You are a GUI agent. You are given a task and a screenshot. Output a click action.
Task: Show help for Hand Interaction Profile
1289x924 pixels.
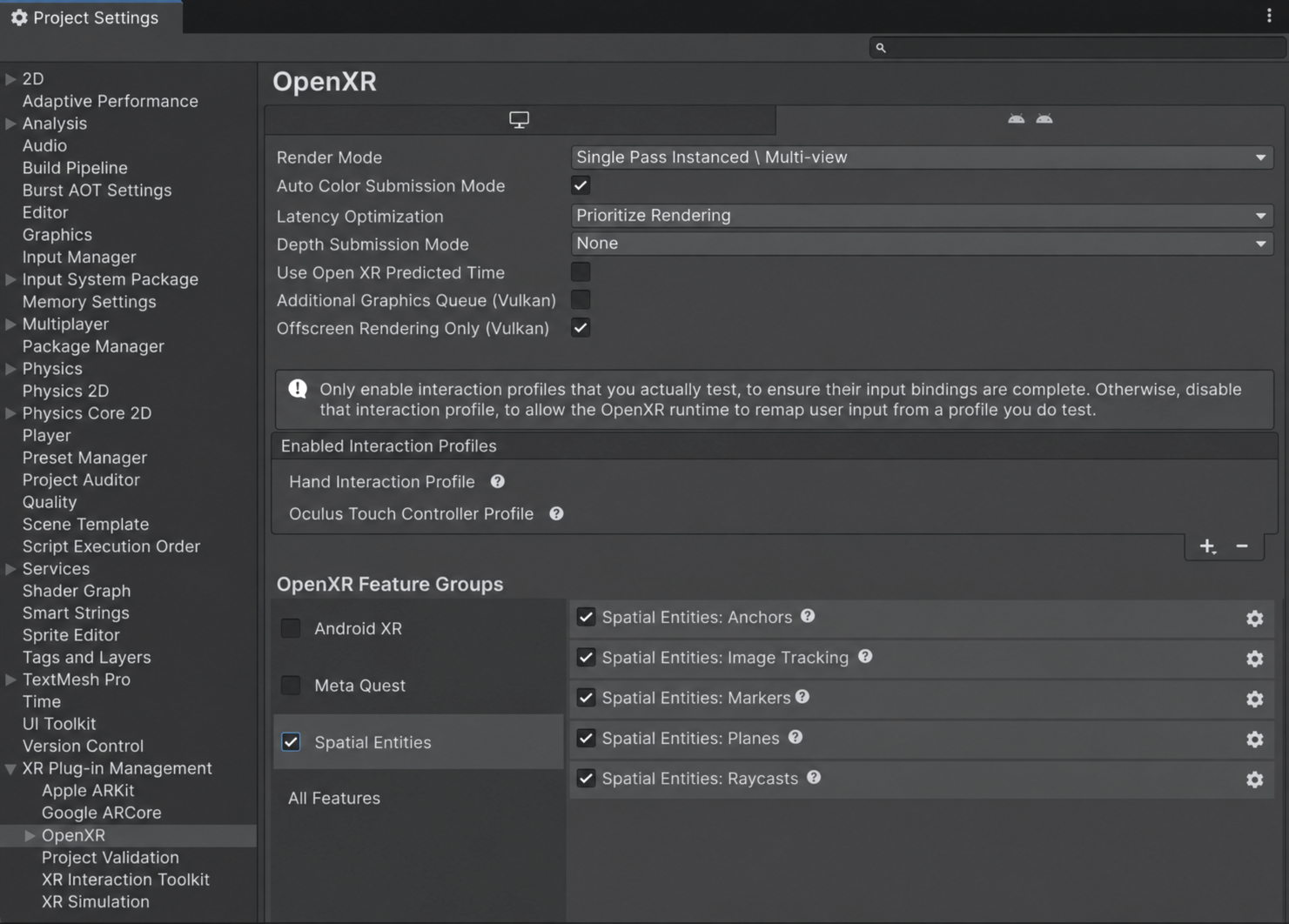point(498,481)
